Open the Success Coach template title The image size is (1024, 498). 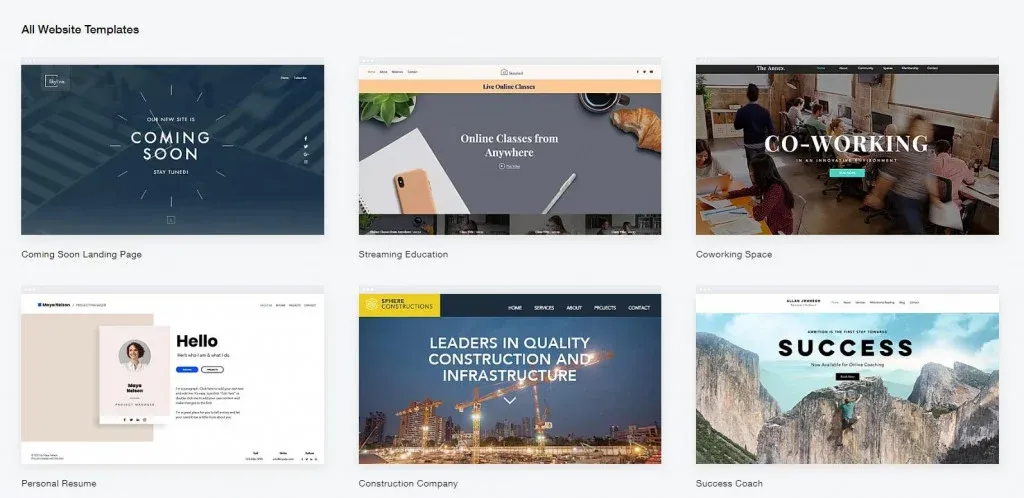pyautogui.click(x=729, y=484)
